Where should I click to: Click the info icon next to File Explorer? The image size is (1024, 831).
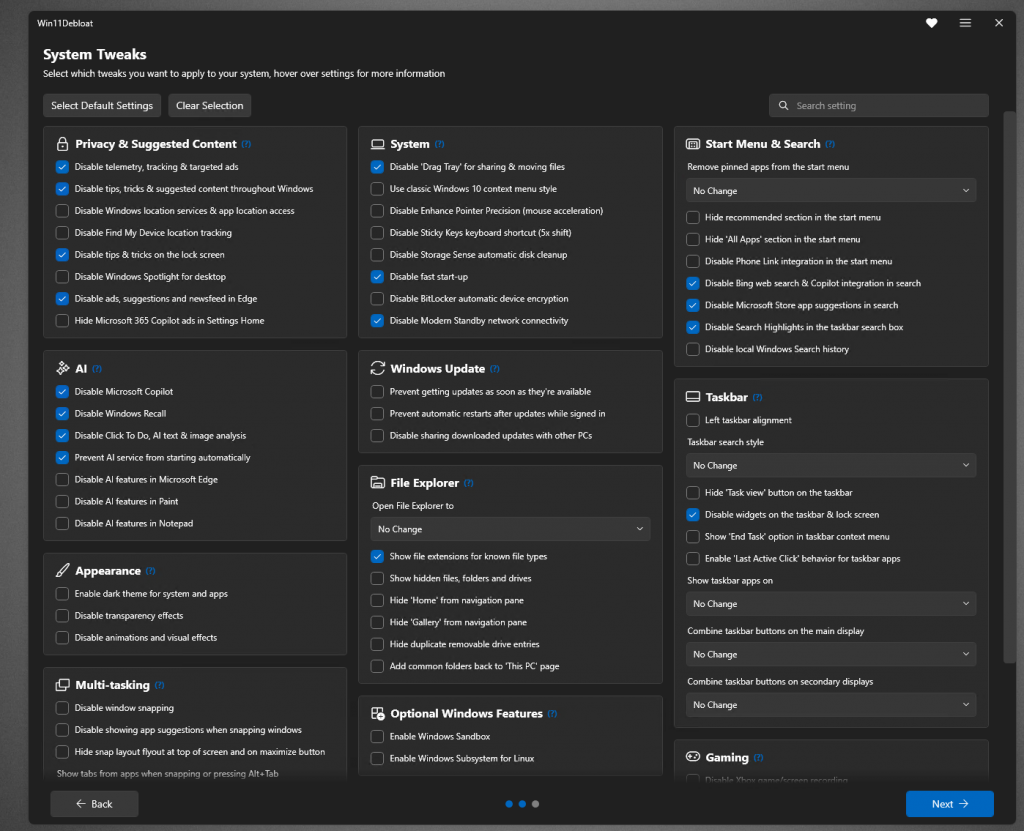pyautogui.click(x=469, y=483)
